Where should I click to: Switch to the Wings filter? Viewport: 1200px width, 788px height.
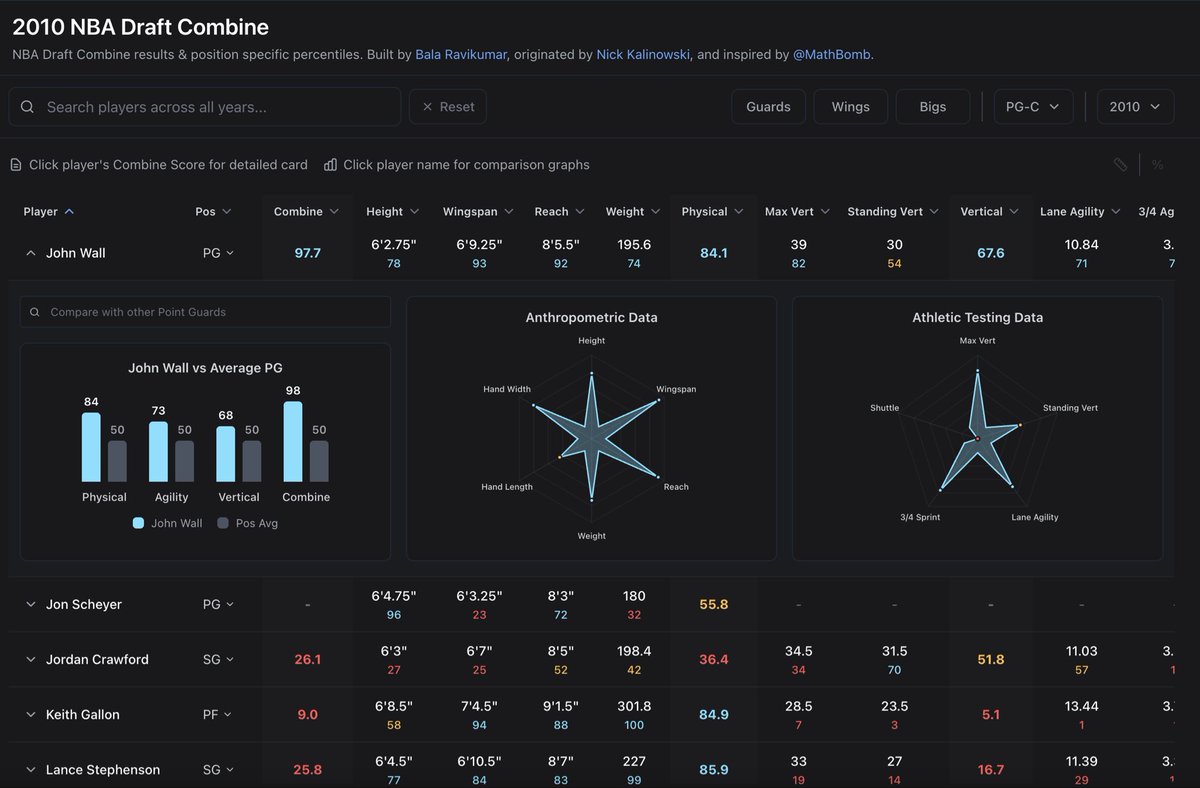[850, 105]
